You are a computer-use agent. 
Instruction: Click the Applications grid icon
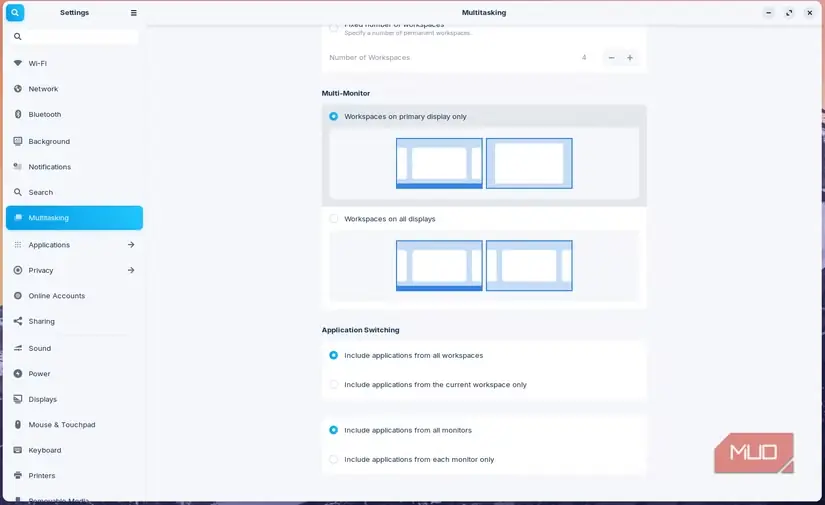[x=18, y=245]
